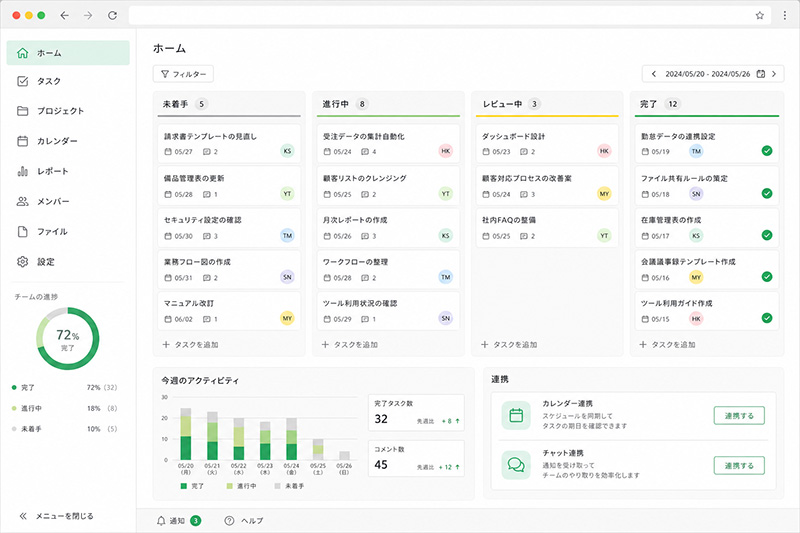Click the 進行中 18% legend row
Image resolution: width=800 pixels, height=533 pixels.
[65, 409]
